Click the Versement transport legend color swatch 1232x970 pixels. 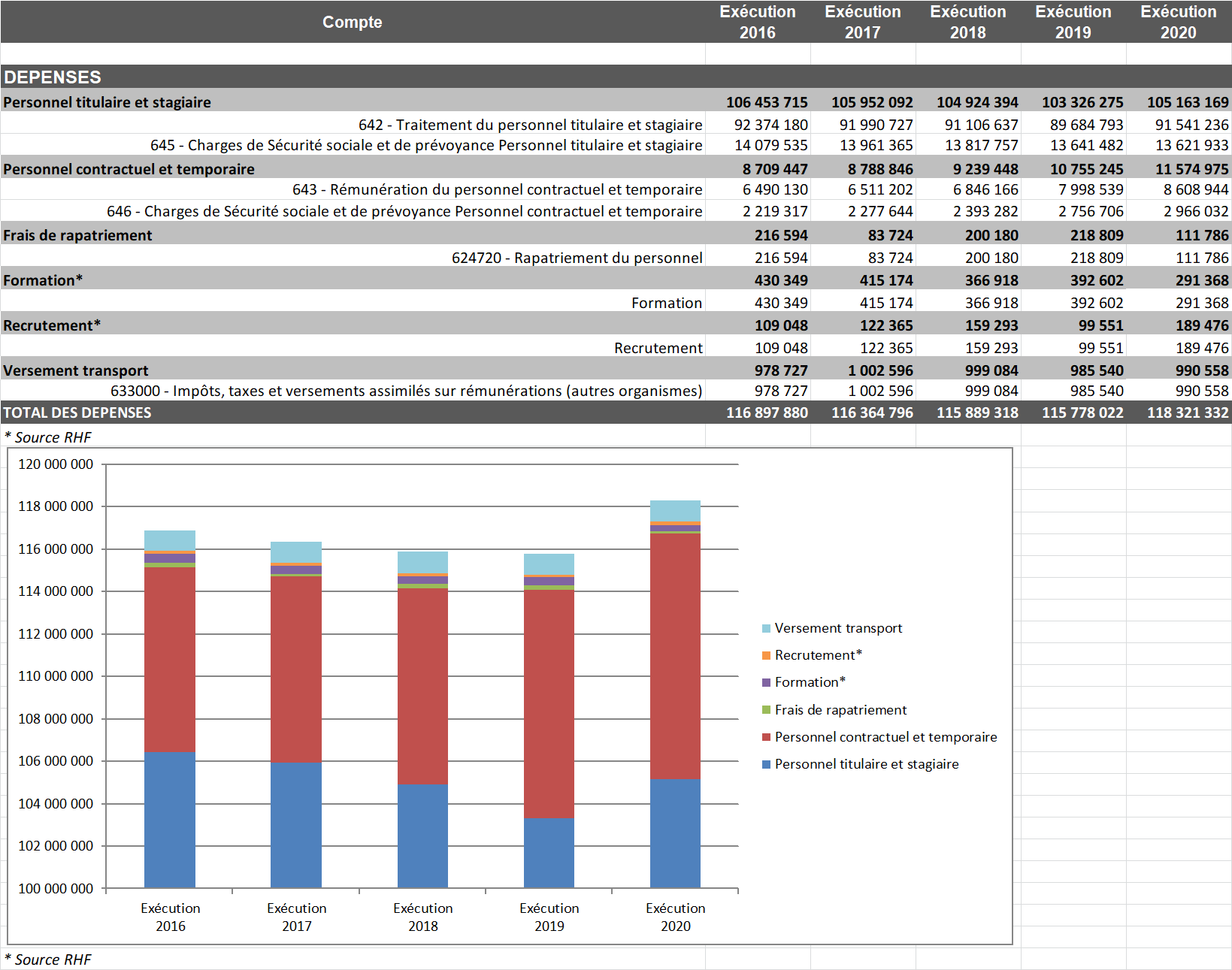tap(766, 628)
